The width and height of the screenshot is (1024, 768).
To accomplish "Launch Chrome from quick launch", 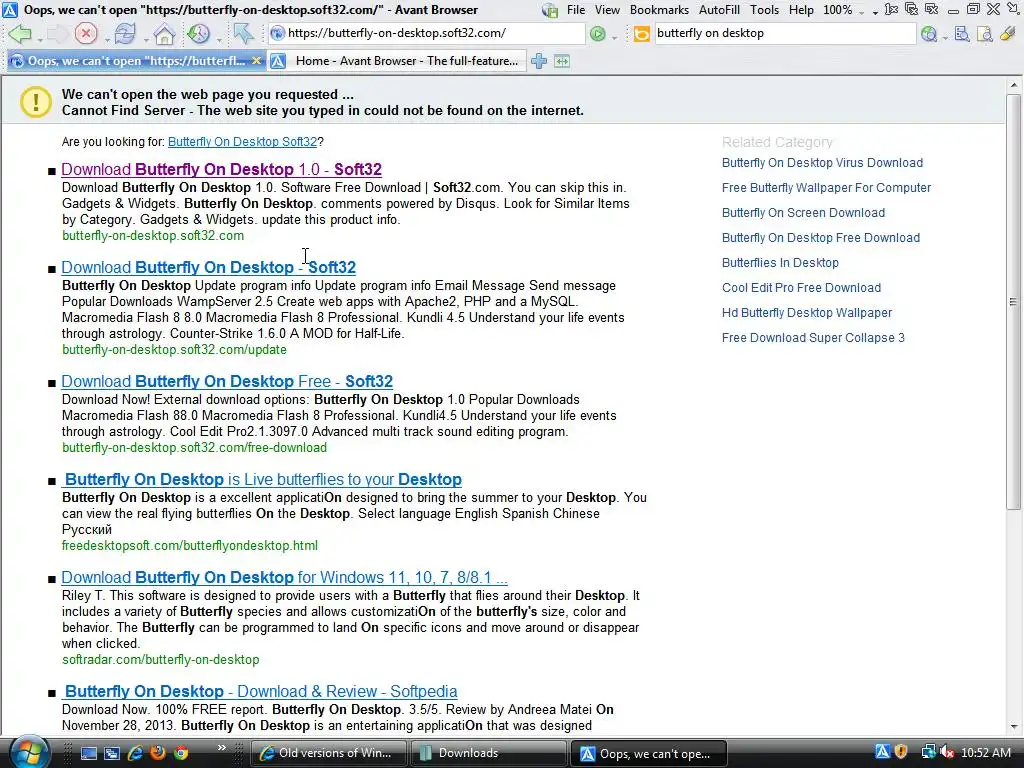I will tap(181, 753).
